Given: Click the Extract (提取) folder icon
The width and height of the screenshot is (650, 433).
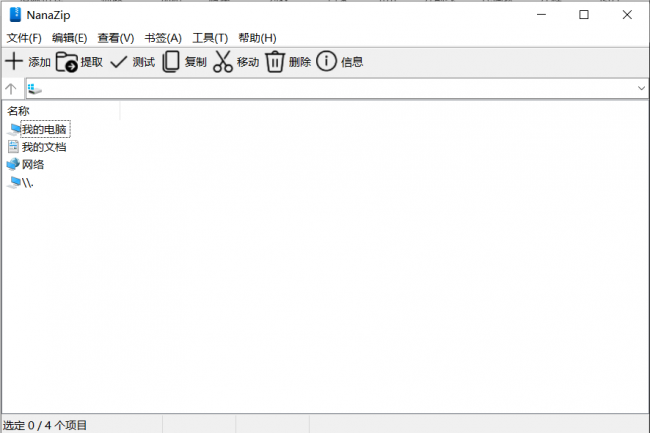Looking at the screenshot, I should [x=67, y=62].
